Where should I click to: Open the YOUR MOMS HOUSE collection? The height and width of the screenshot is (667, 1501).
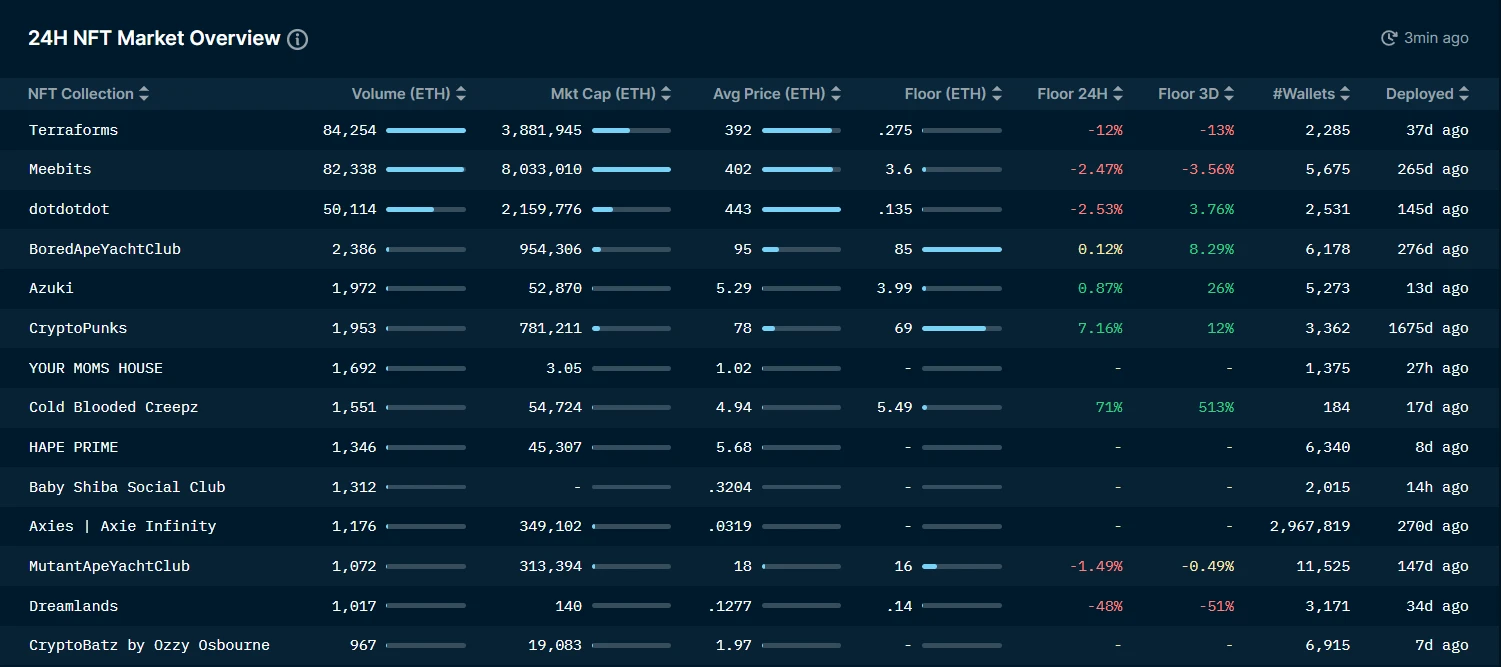96,368
